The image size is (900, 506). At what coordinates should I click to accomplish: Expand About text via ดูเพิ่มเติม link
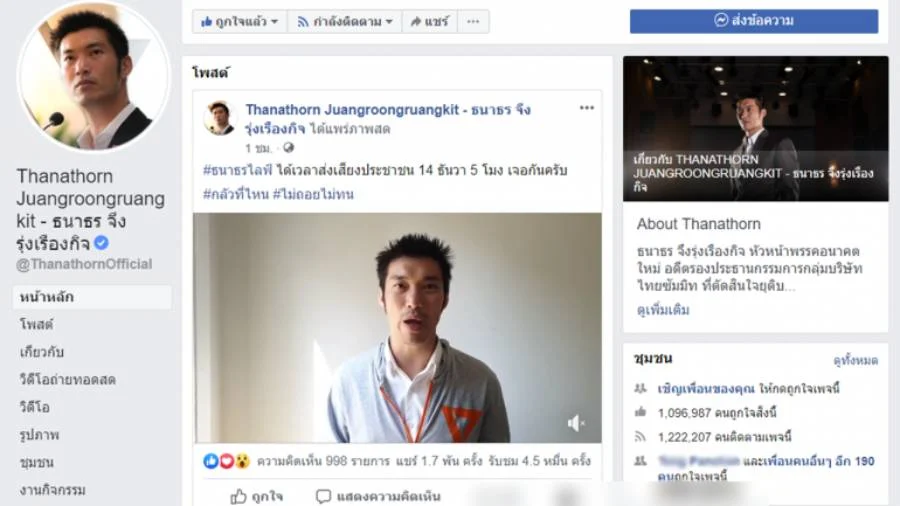pos(663,310)
